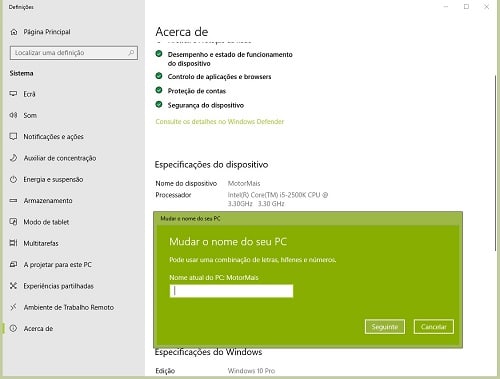Viewport: 500px width, 379px height.
Task: Select Energia e suspensão
Action: click(53, 179)
